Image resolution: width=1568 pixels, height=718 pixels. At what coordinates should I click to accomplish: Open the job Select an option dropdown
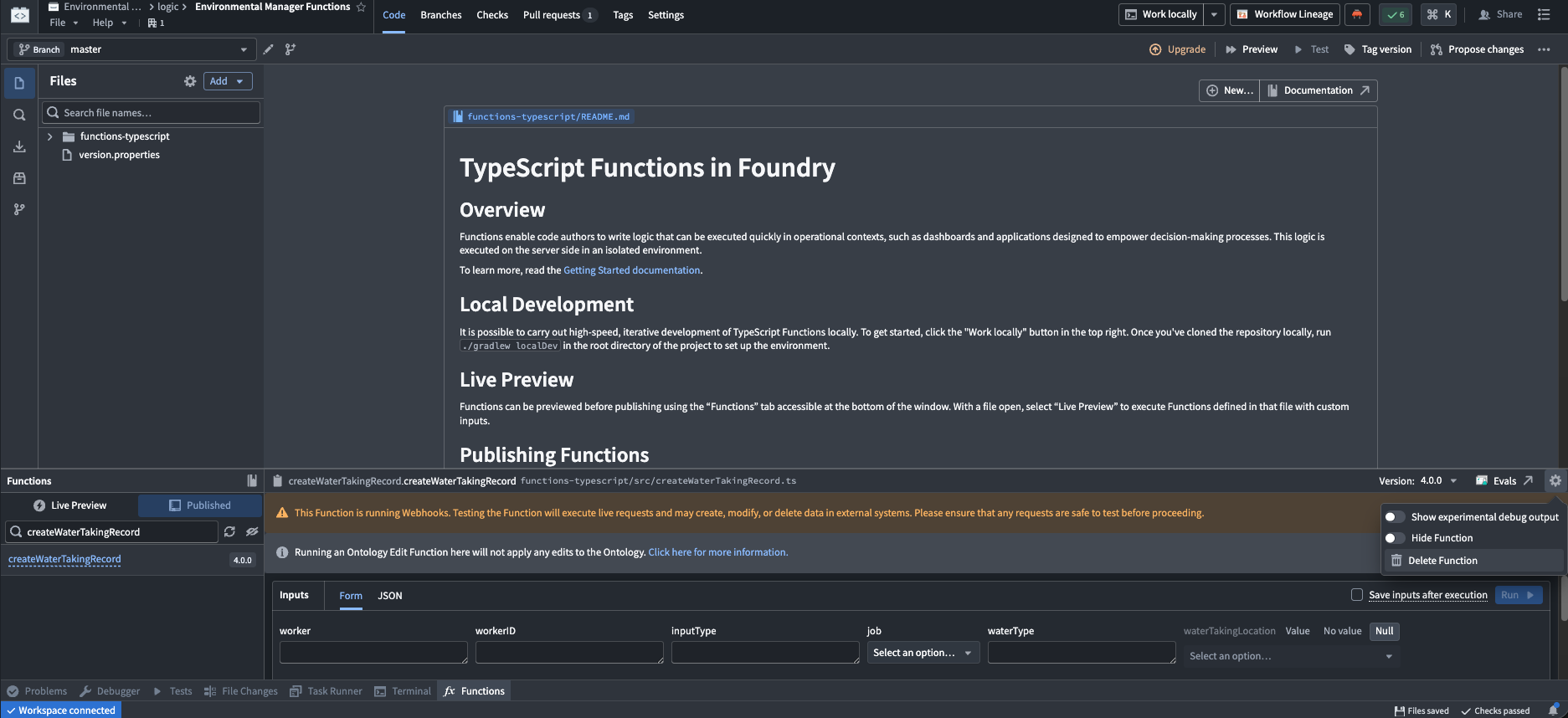click(x=923, y=653)
